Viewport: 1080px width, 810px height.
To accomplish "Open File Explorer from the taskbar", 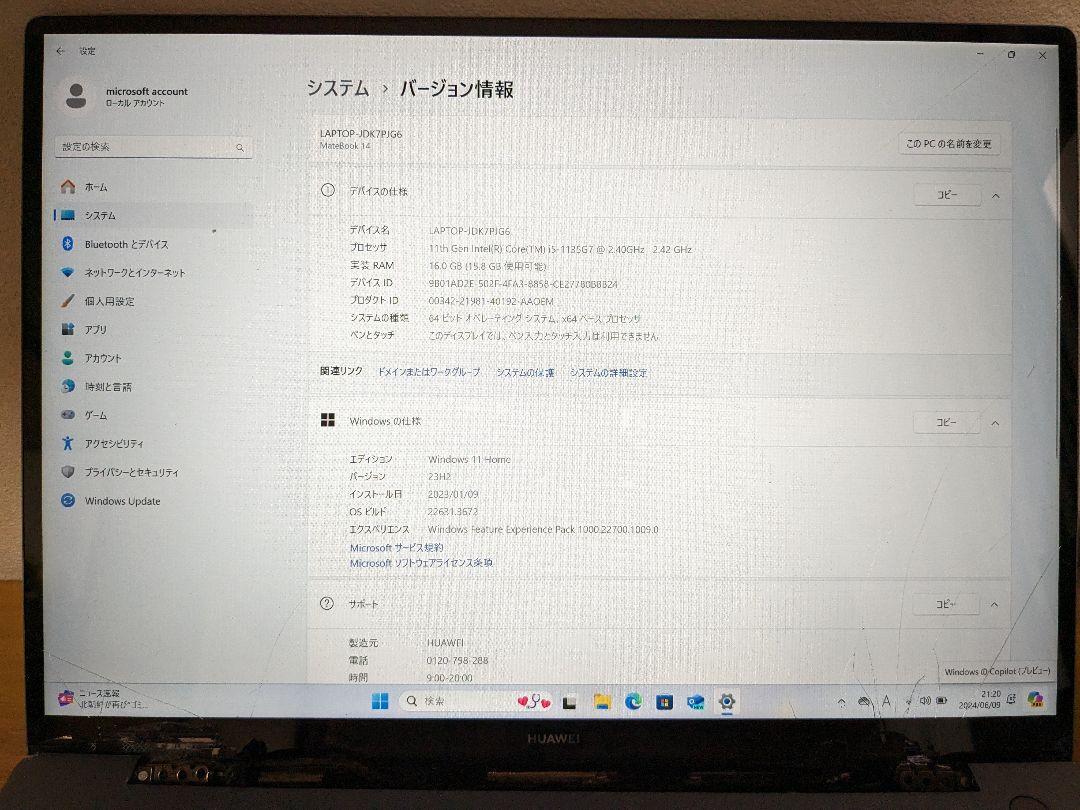I will tap(602, 701).
